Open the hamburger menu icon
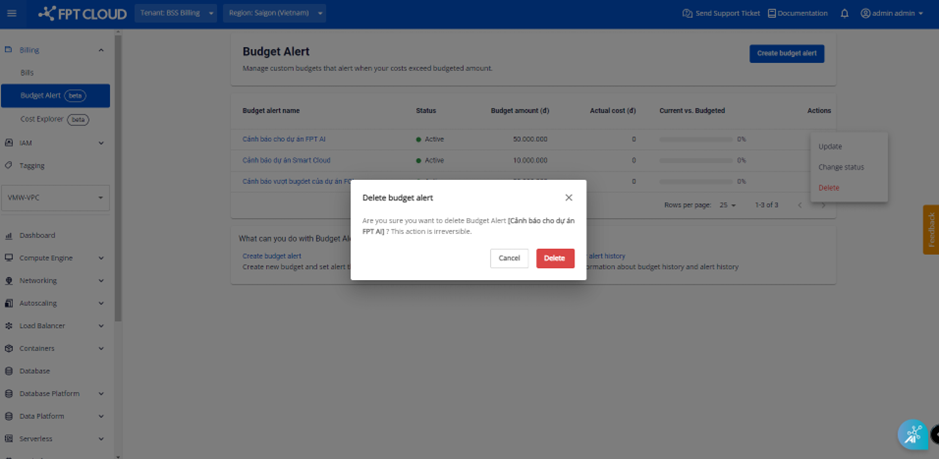Image resolution: width=939 pixels, height=459 pixels. point(12,13)
